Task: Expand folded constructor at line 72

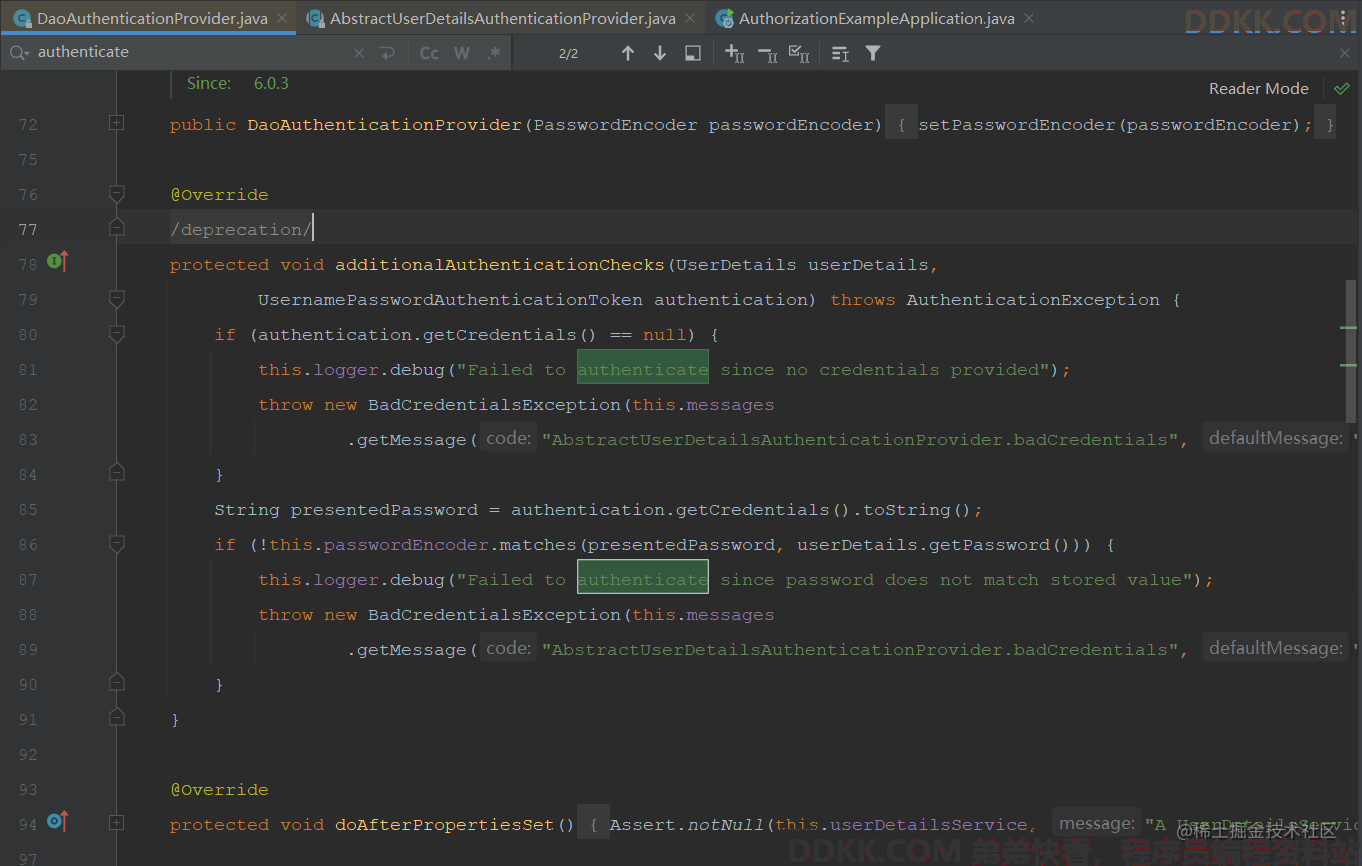Action: [117, 123]
